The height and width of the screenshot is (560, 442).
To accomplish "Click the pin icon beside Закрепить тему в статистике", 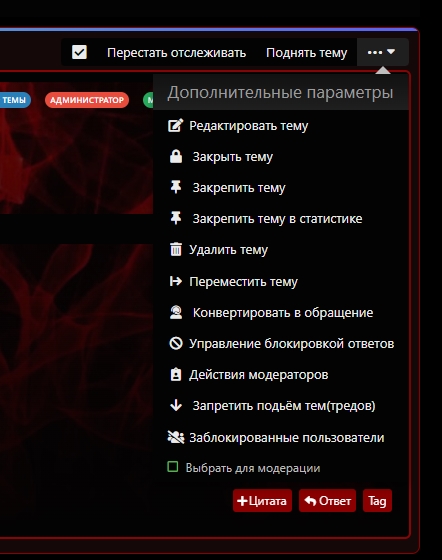I will pos(176,218).
